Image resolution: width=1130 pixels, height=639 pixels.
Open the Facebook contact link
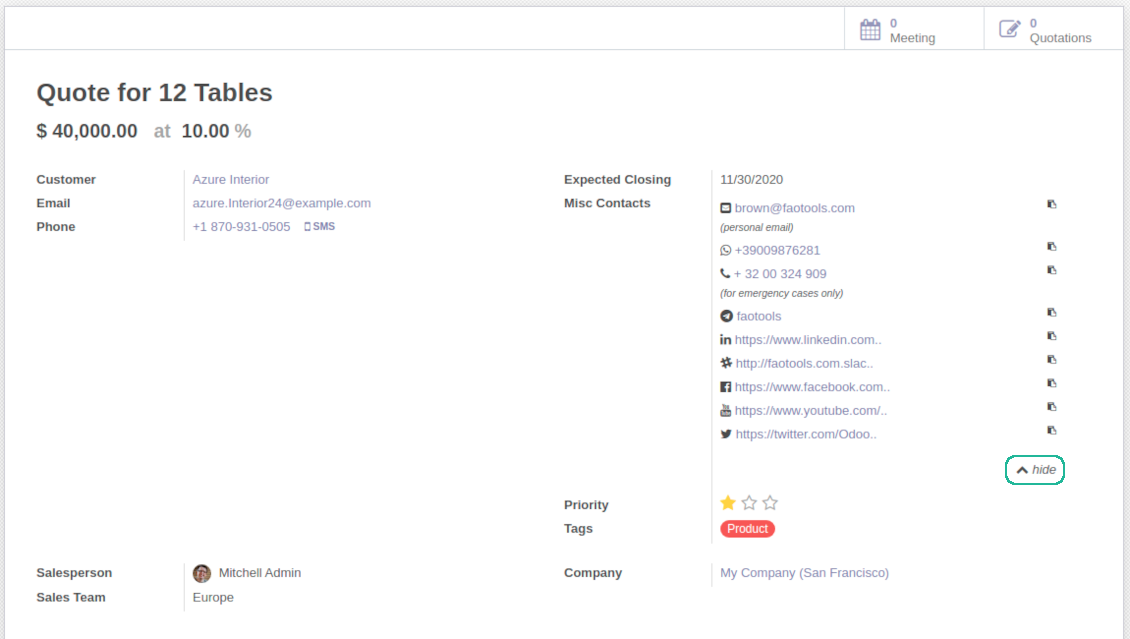tap(811, 387)
